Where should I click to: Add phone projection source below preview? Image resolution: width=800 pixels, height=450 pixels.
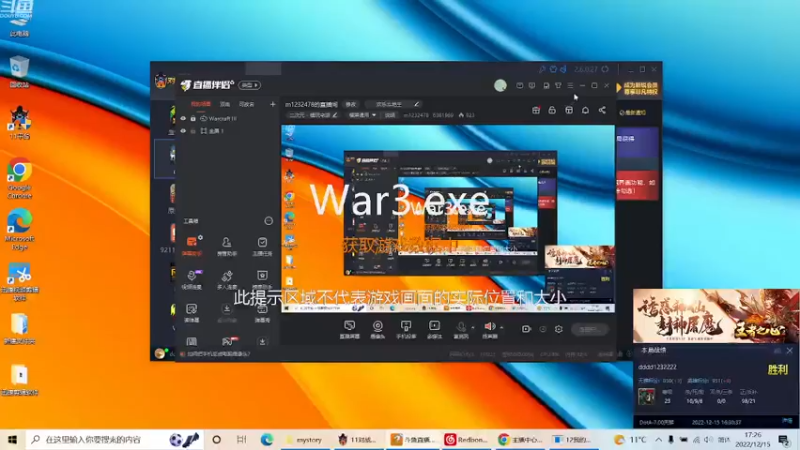(x=406, y=330)
